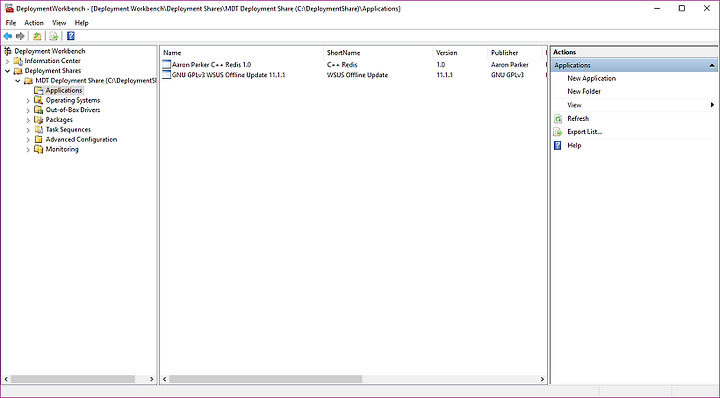720x398 pixels.
Task: Click the Help icon in the Actions pane
Action: 558,146
